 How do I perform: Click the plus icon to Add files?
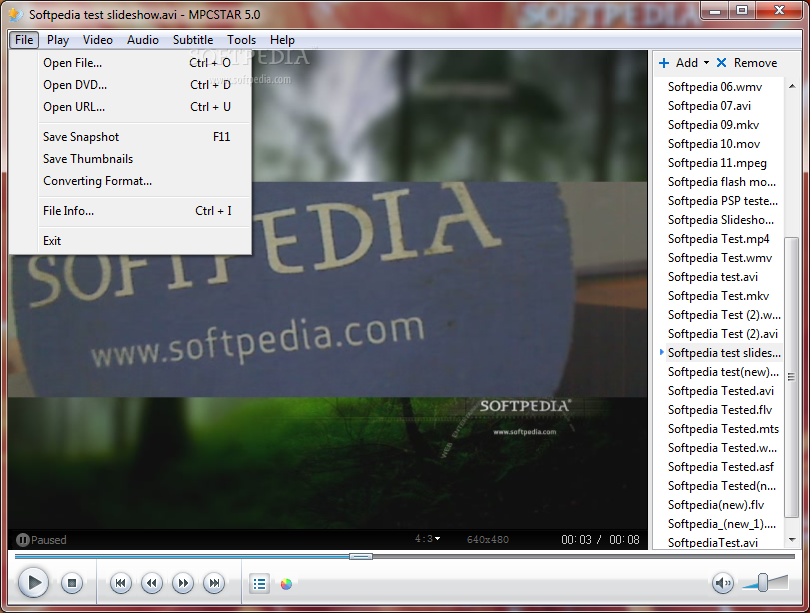click(664, 63)
